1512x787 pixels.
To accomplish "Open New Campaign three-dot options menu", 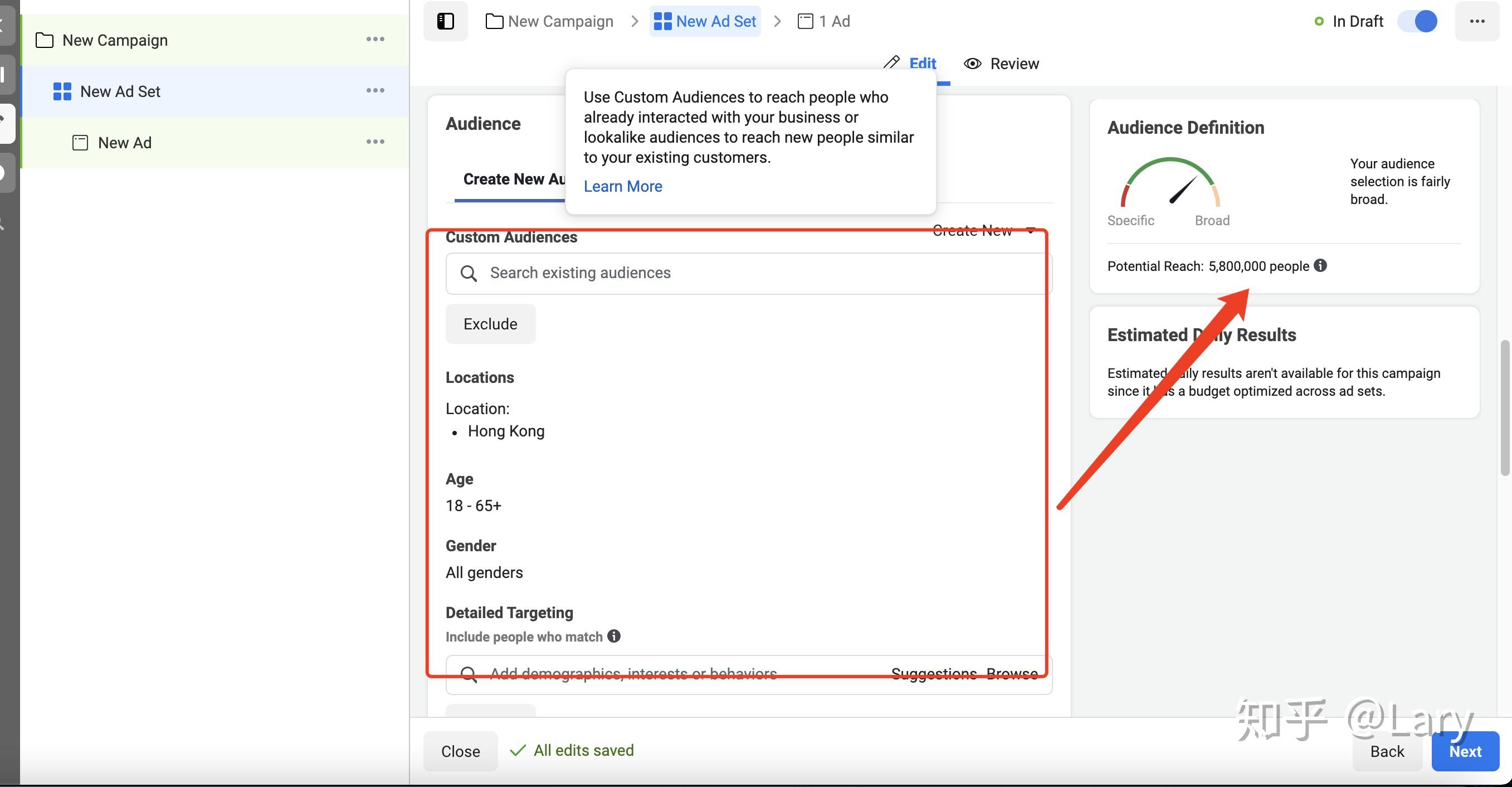I will 375,40.
